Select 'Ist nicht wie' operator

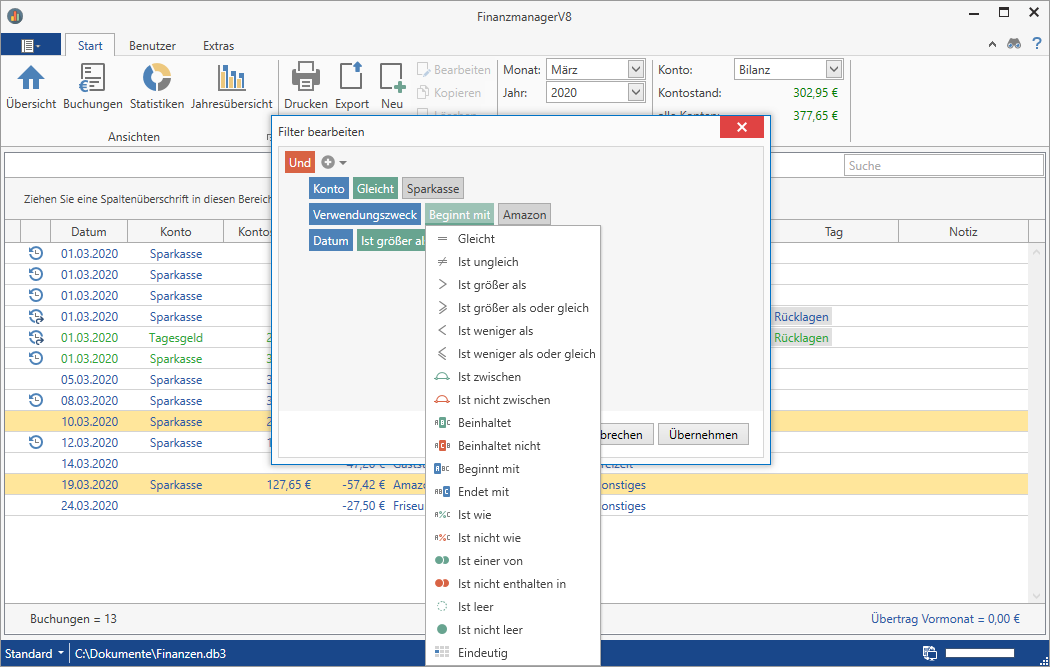(513, 538)
